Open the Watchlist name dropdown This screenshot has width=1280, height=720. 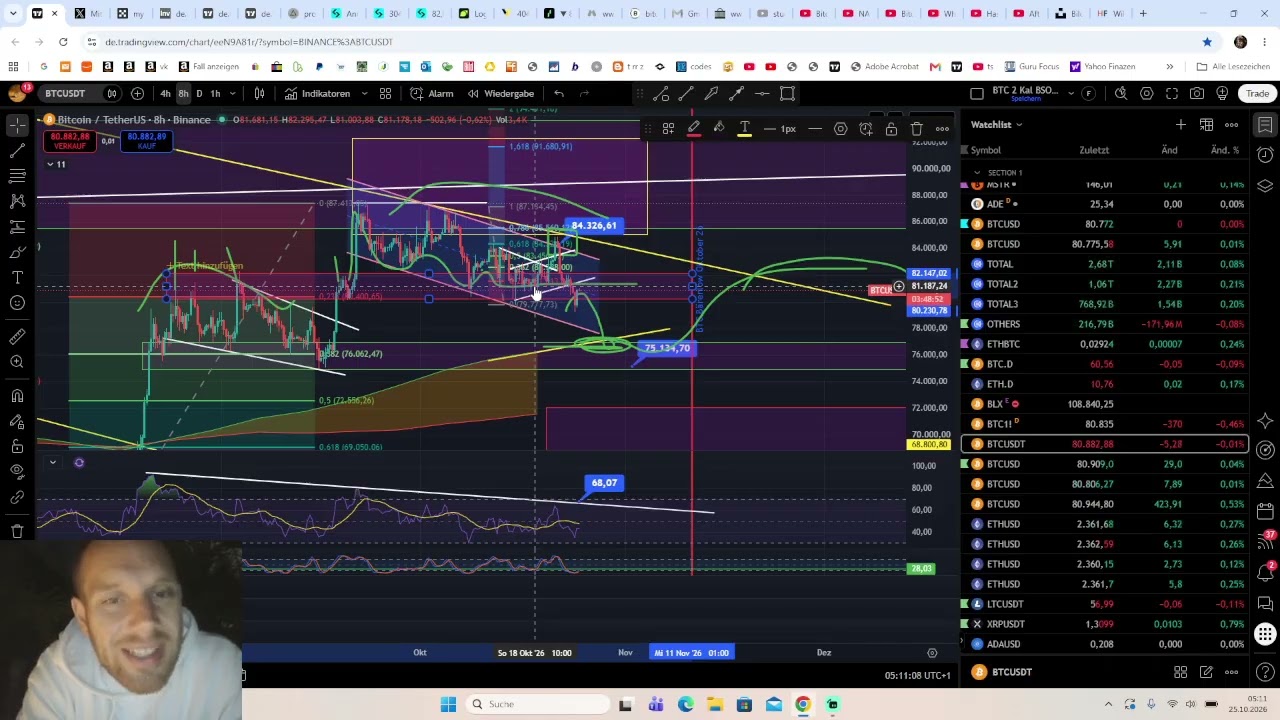997,124
